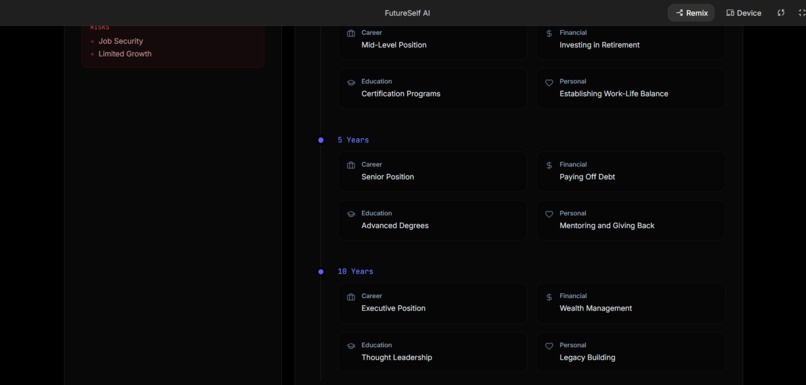Click the refresh icon in top bar
The image size is (806, 385).
point(781,13)
